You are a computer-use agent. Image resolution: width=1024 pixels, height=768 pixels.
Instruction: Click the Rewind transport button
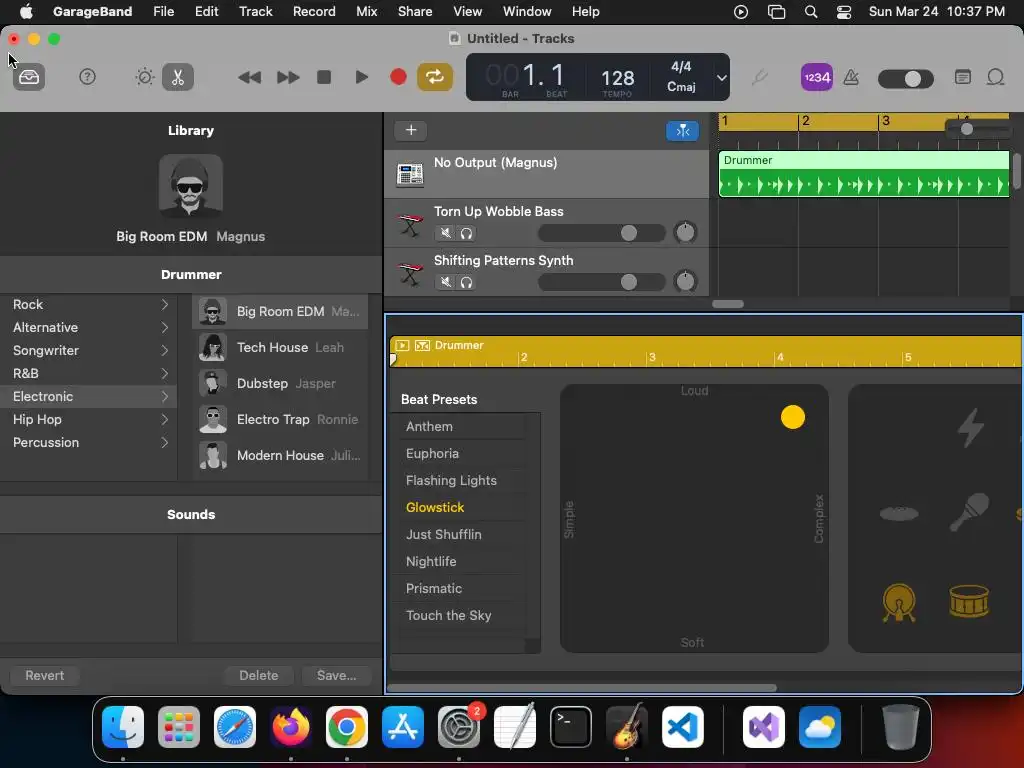(249, 78)
